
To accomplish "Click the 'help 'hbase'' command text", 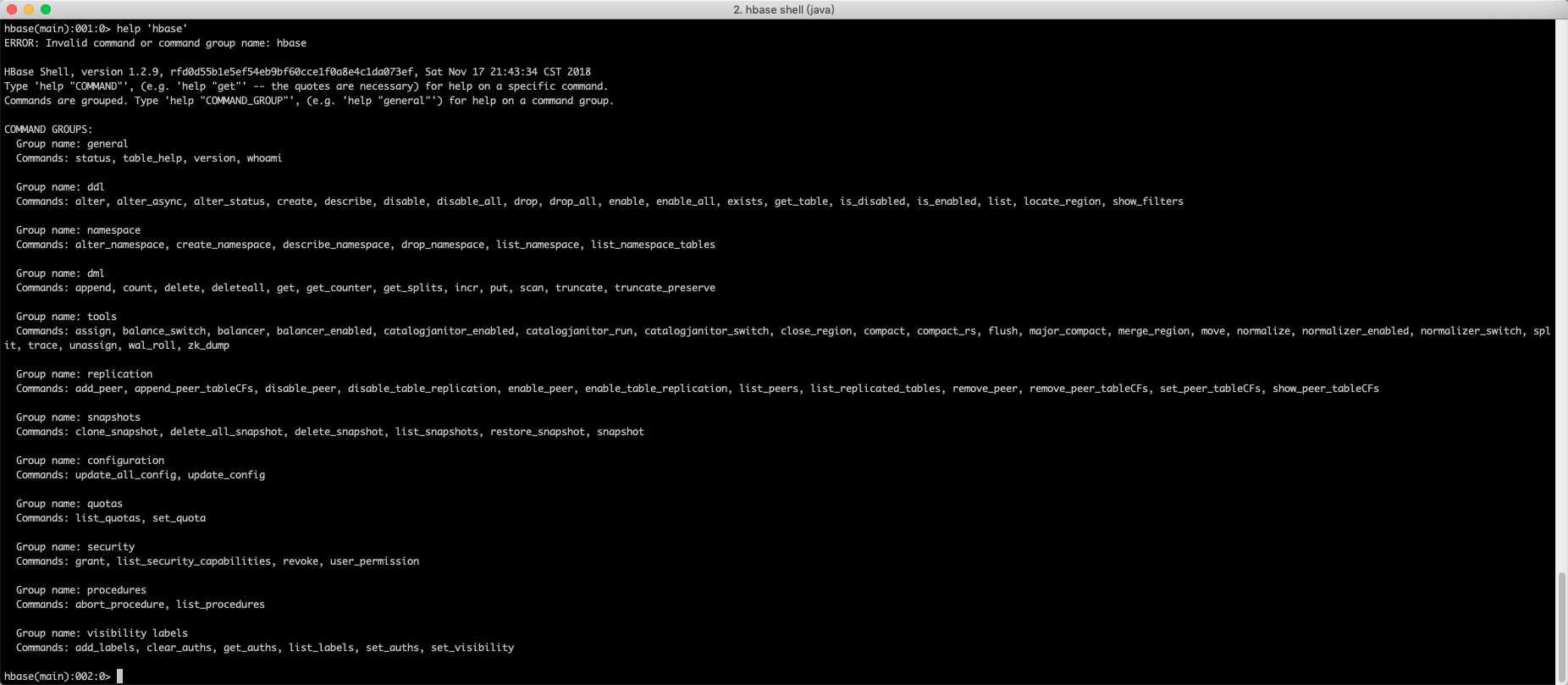I will click(x=152, y=29).
